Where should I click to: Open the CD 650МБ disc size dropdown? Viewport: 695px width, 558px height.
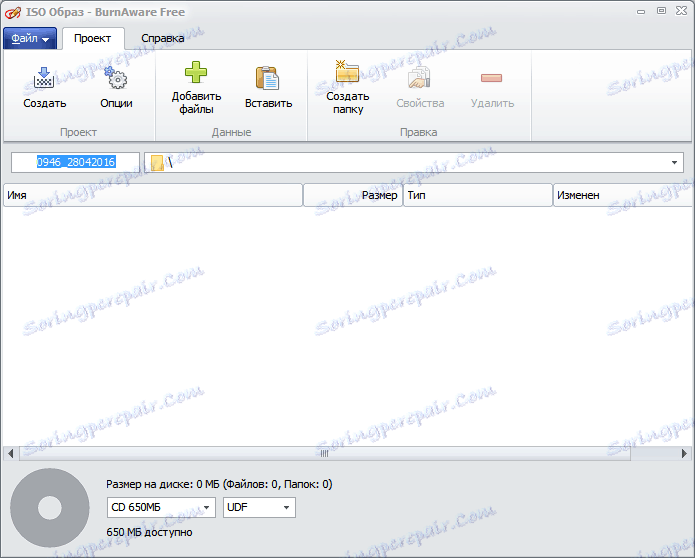161,507
